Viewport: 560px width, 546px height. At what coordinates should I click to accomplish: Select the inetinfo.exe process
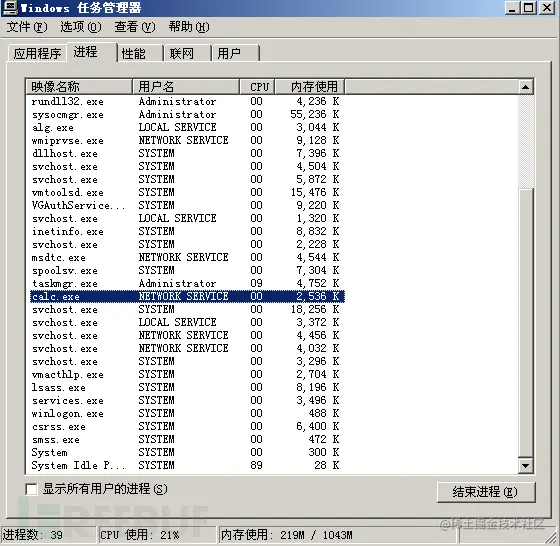click(x=187, y=231)
